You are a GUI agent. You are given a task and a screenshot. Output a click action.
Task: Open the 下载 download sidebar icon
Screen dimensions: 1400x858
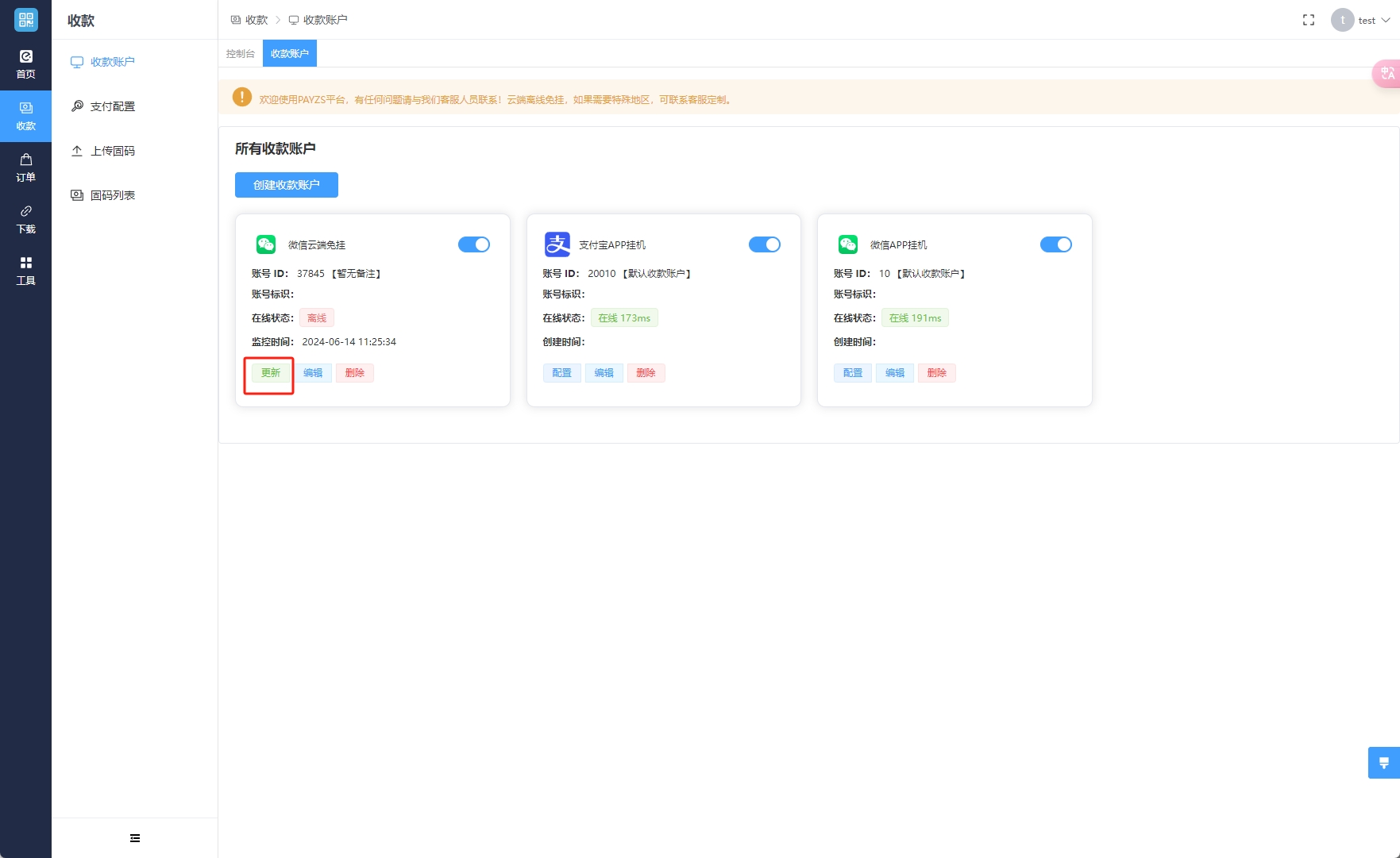(25, 219)
